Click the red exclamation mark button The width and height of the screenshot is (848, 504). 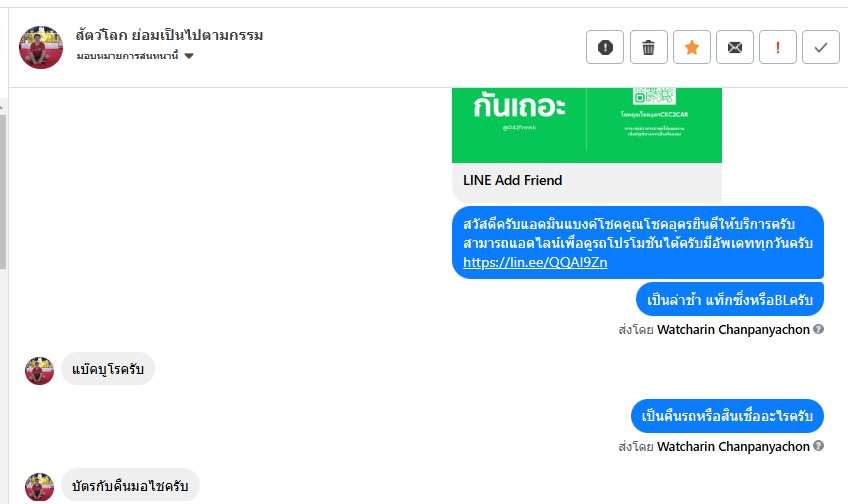coord(778,47)
